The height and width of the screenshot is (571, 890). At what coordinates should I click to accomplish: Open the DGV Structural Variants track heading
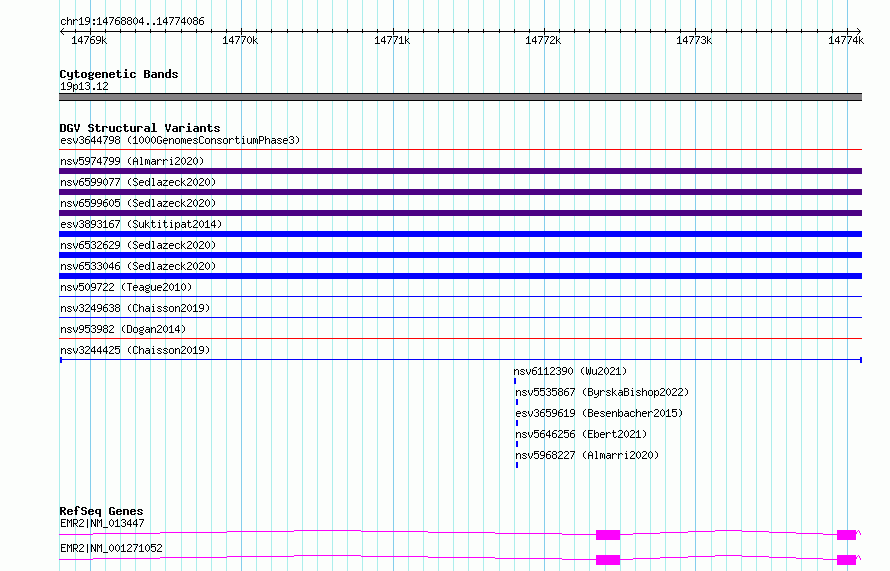[140, 128]
